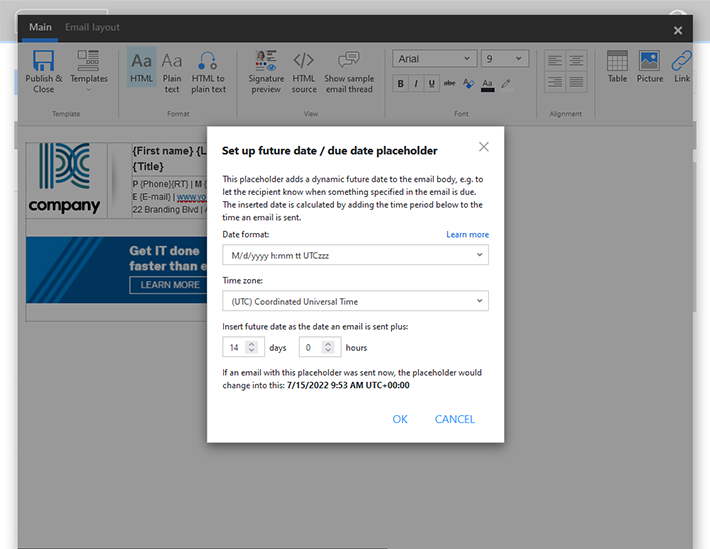Image resolution: width=710 pixels, height=549 pixels.
Task: Insert a Link
Action: click(681, 67)
